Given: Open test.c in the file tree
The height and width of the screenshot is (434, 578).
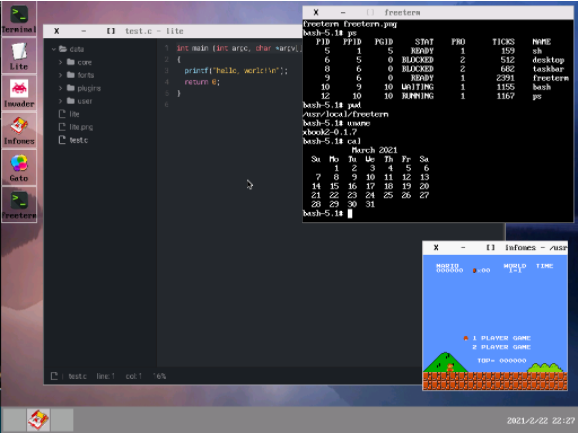Looking at the screenshot, I should pyautogui.click(x=73, y=140).
